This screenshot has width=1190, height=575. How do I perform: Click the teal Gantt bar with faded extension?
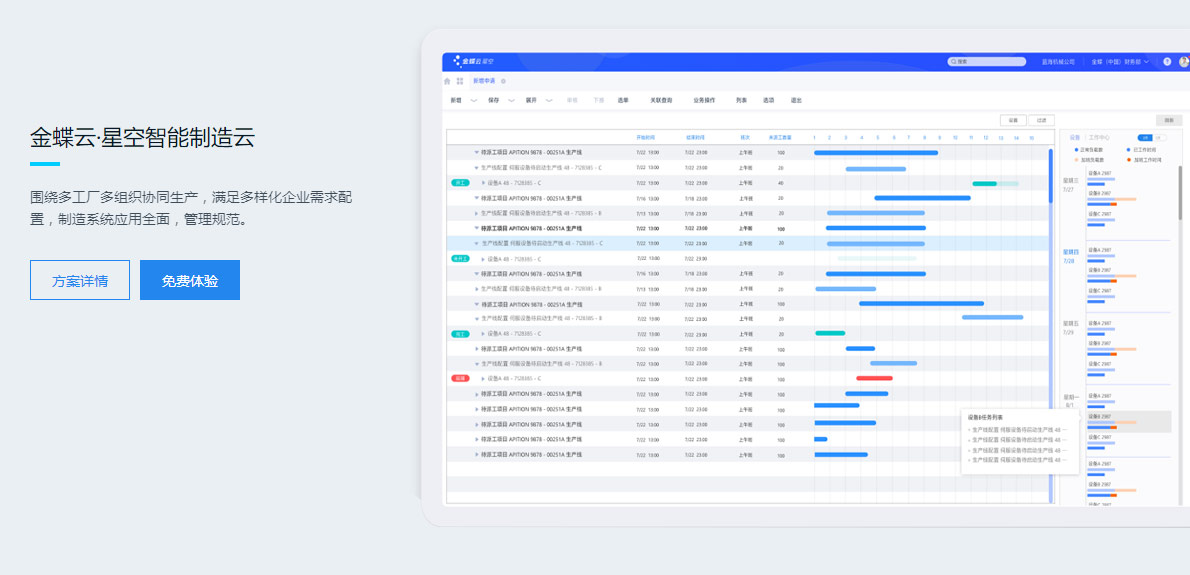(x=995, y=183)
